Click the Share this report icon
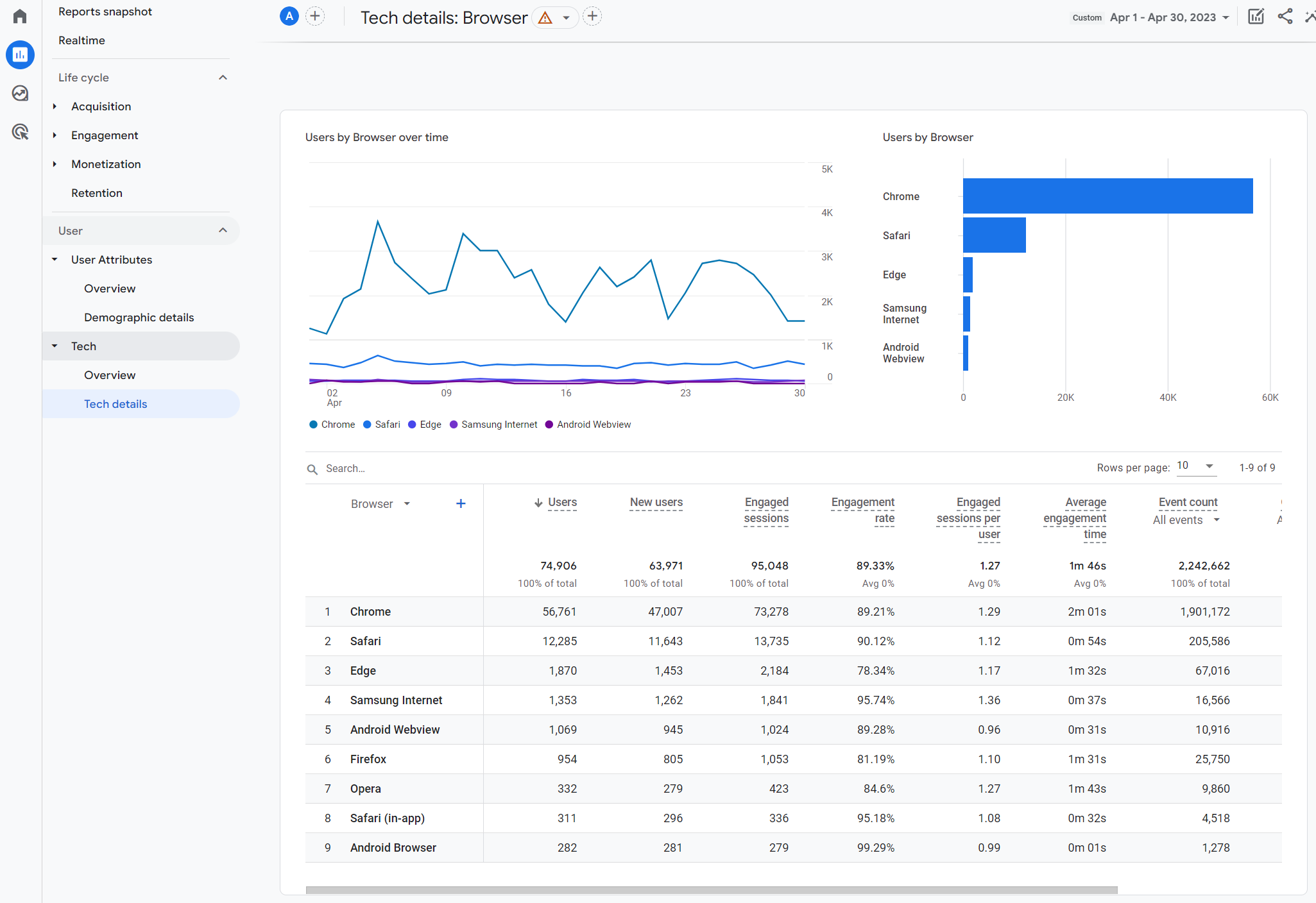Image resolution: width=1316 pixels, height=903 pixels. [x=1285, y=17]
